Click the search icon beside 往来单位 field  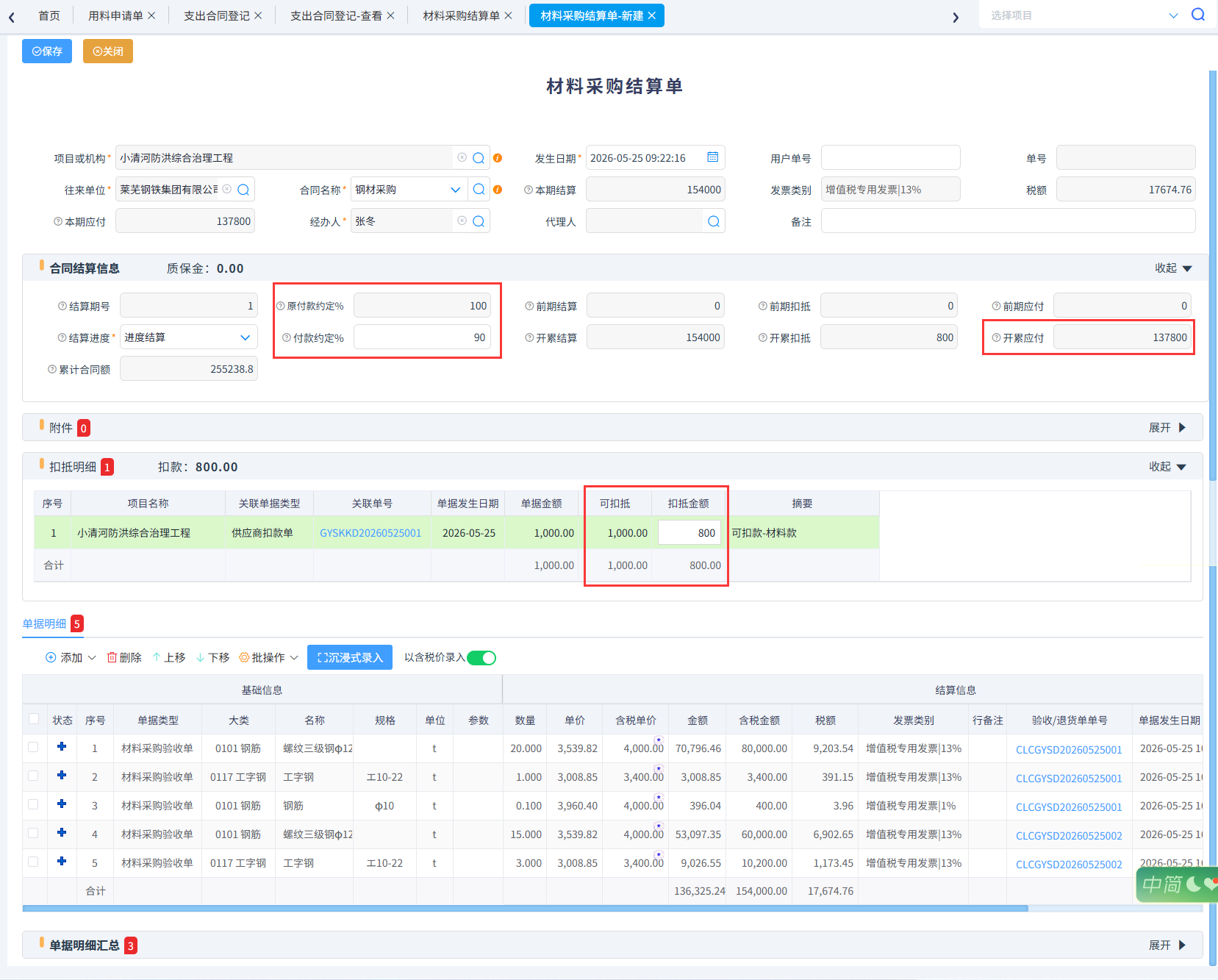click(x=243, y=190)
